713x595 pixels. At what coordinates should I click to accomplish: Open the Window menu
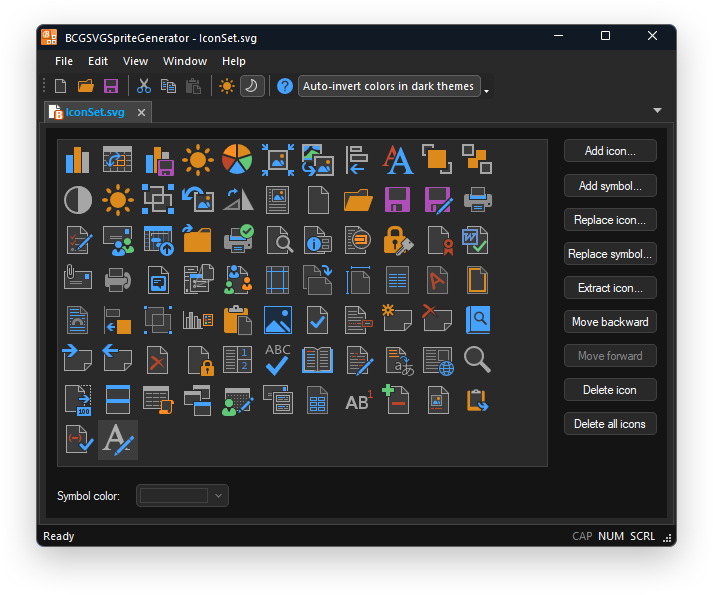[185, 61]
